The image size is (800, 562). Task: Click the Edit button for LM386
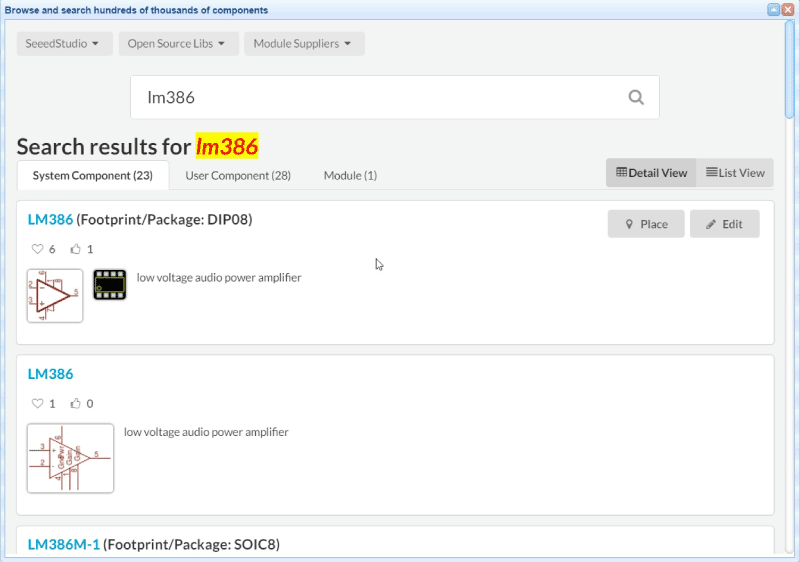point(724,224)
